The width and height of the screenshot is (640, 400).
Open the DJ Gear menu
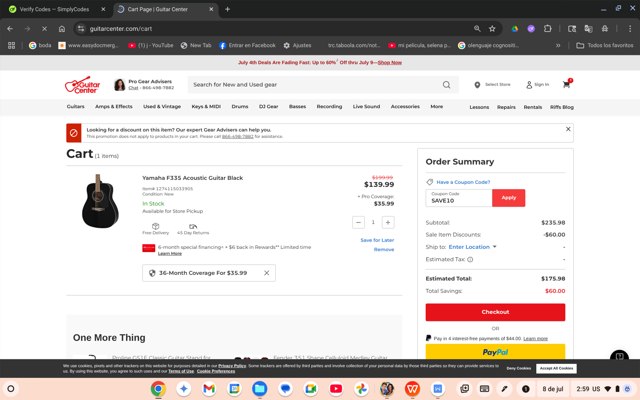[269, 107]
